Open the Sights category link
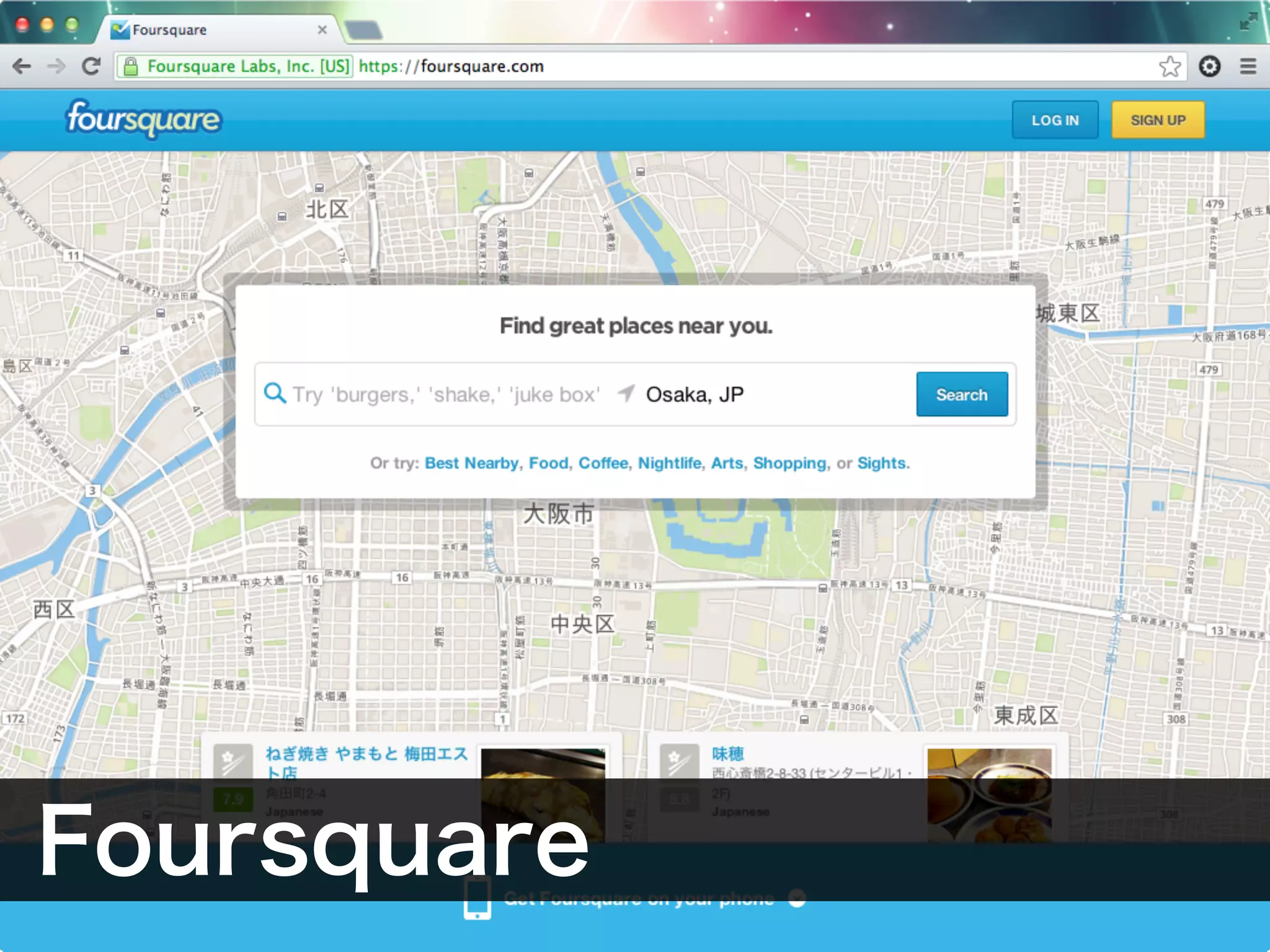The width and height of the screenshot is (1270, 952). (x=881, y=463)
